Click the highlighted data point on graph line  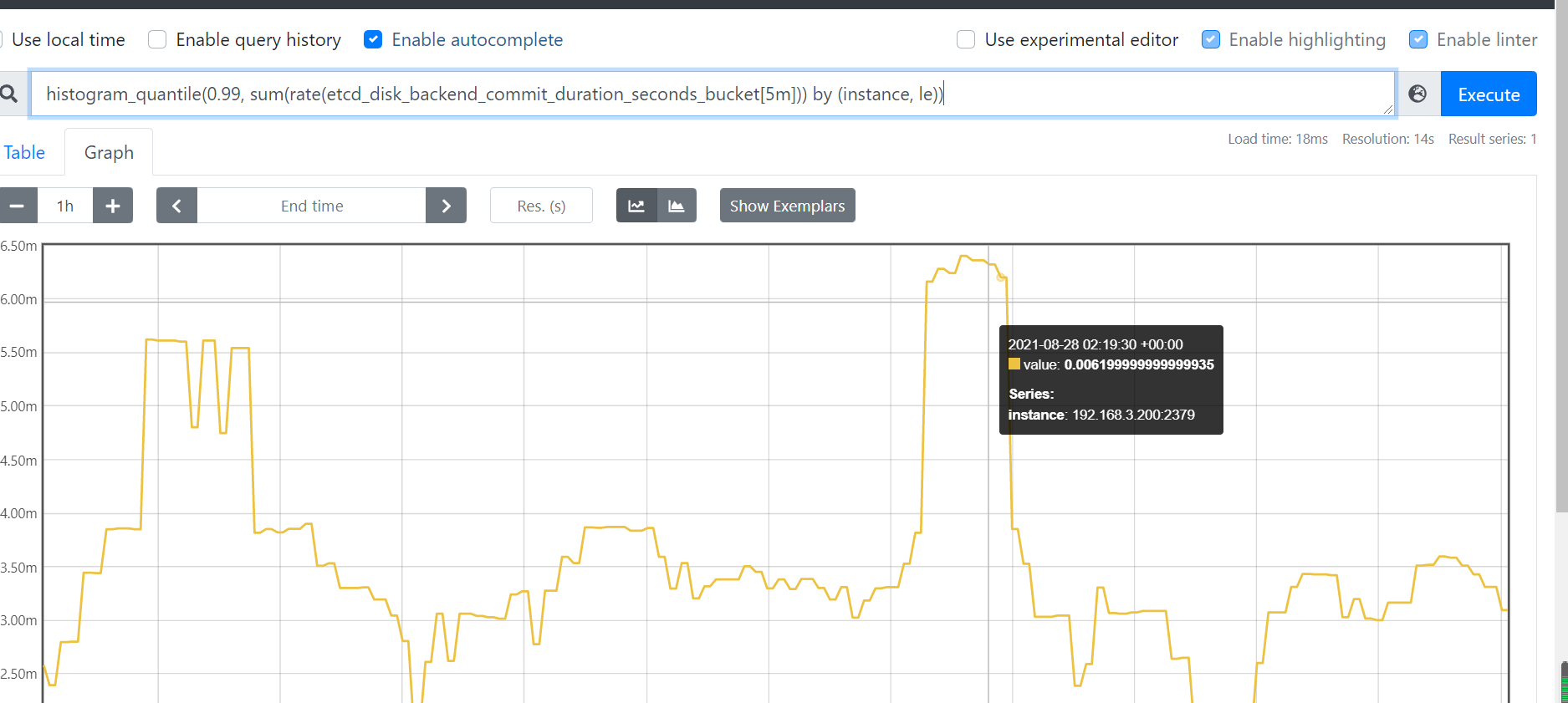tap(1000, 277)
